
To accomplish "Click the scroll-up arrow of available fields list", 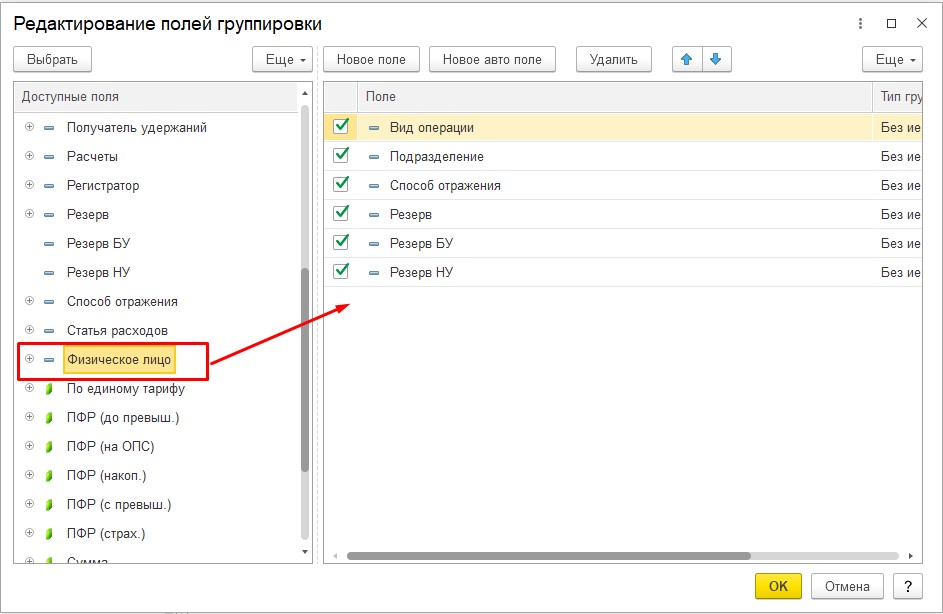I will (305, 94).
